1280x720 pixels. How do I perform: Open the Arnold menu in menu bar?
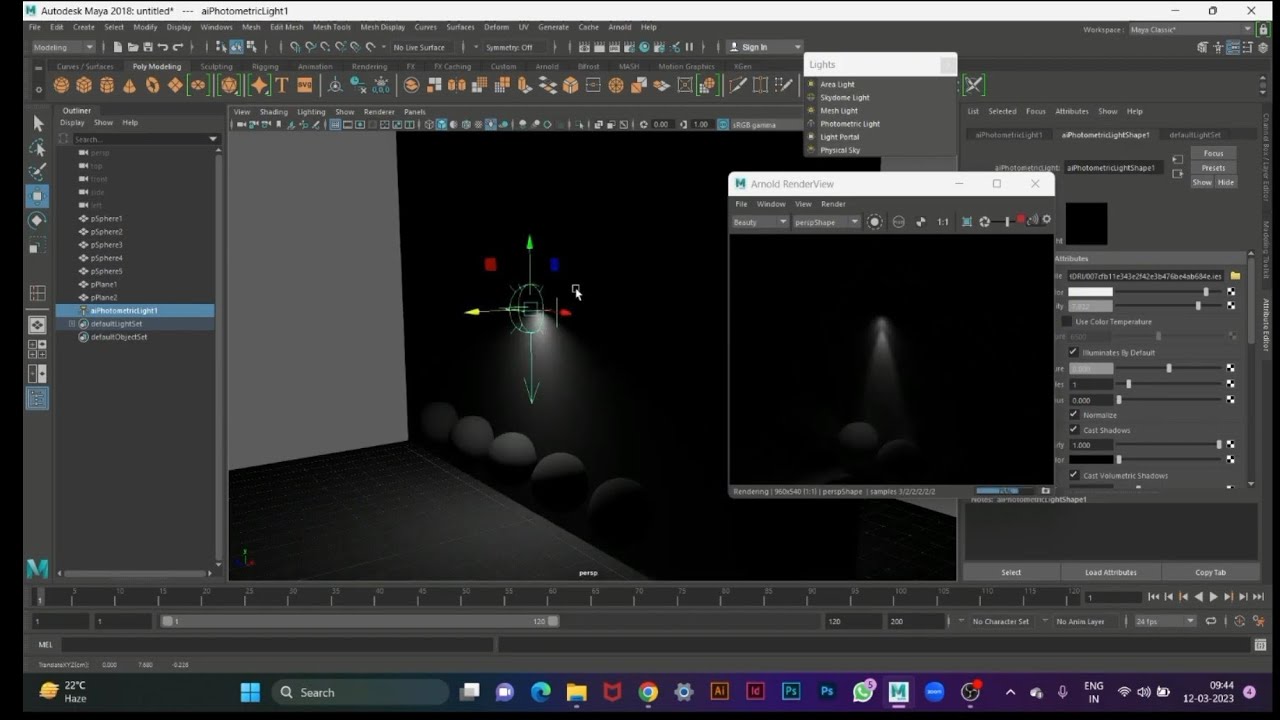pos(619,27)
